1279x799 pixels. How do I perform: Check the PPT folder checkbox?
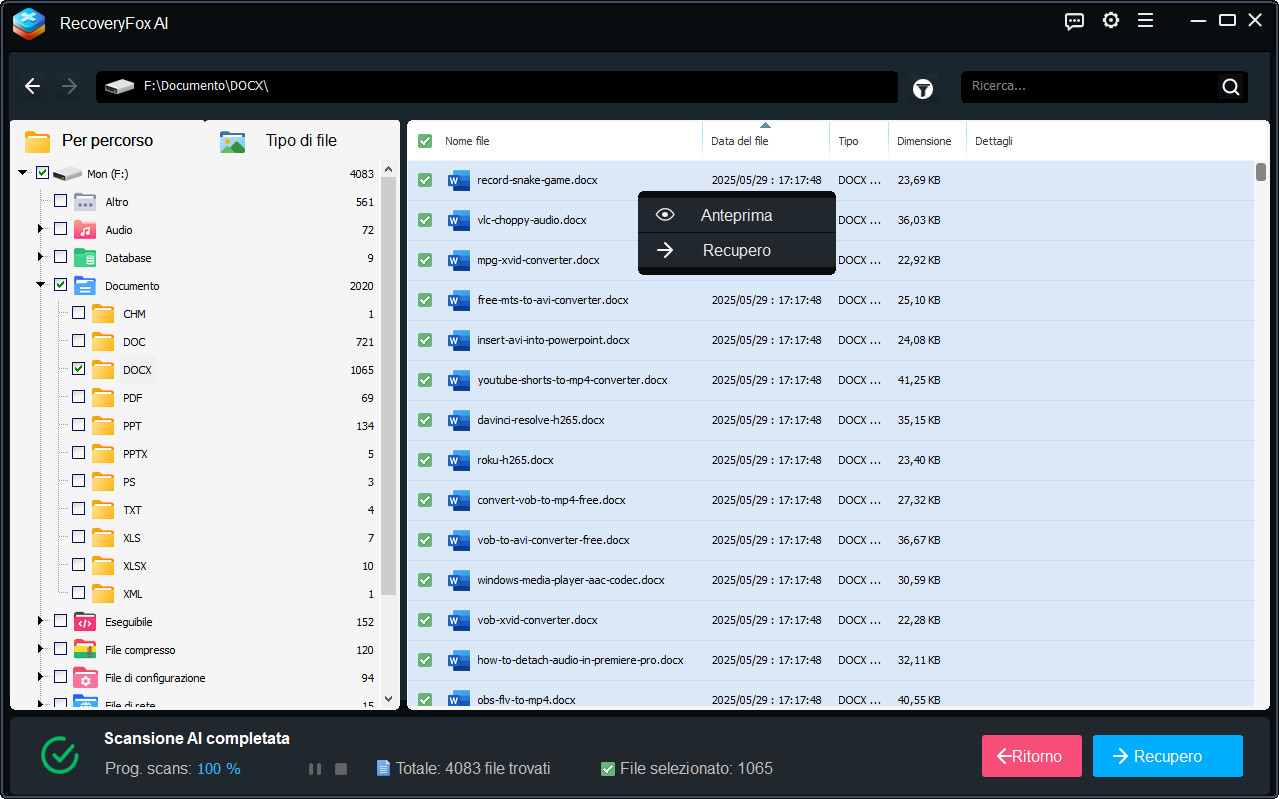click(78, 425)
